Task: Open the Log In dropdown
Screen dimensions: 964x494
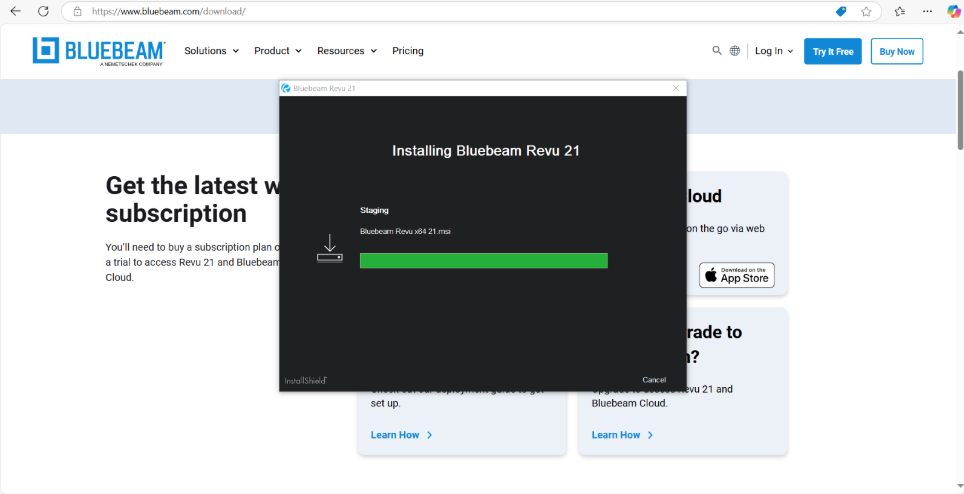Action: 773,51
